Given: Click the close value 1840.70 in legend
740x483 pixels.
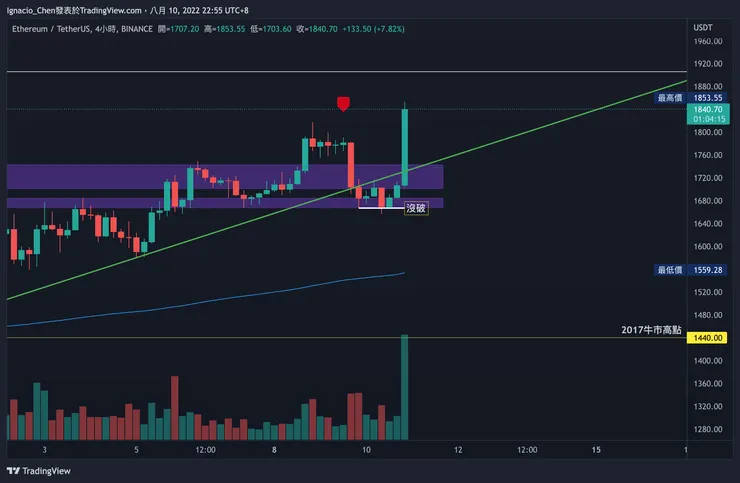Looking at the screenshot, I should (x=323, y=29).
